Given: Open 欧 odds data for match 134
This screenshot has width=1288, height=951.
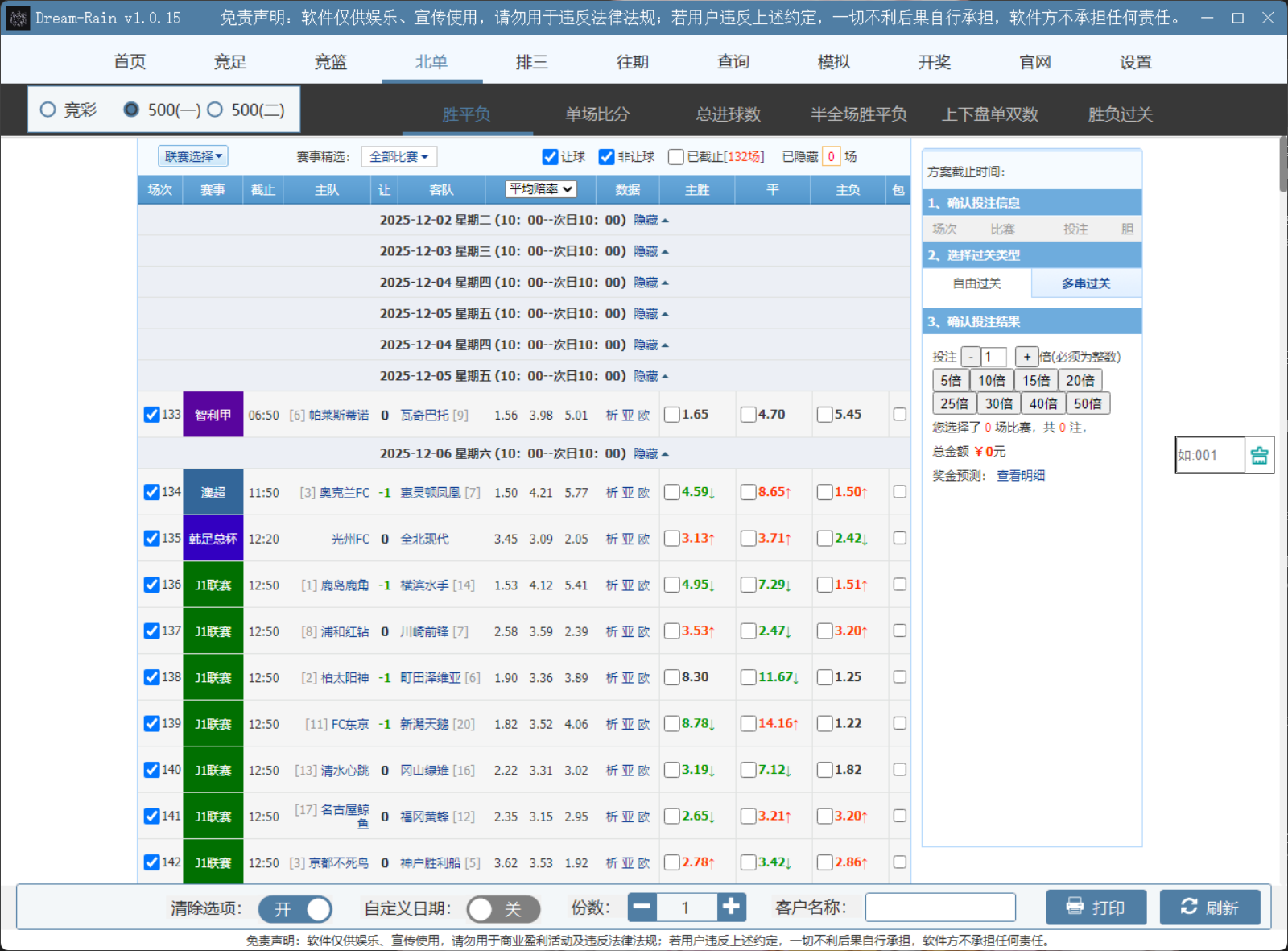Looking at the screenshot, I should tap(644, 493).
